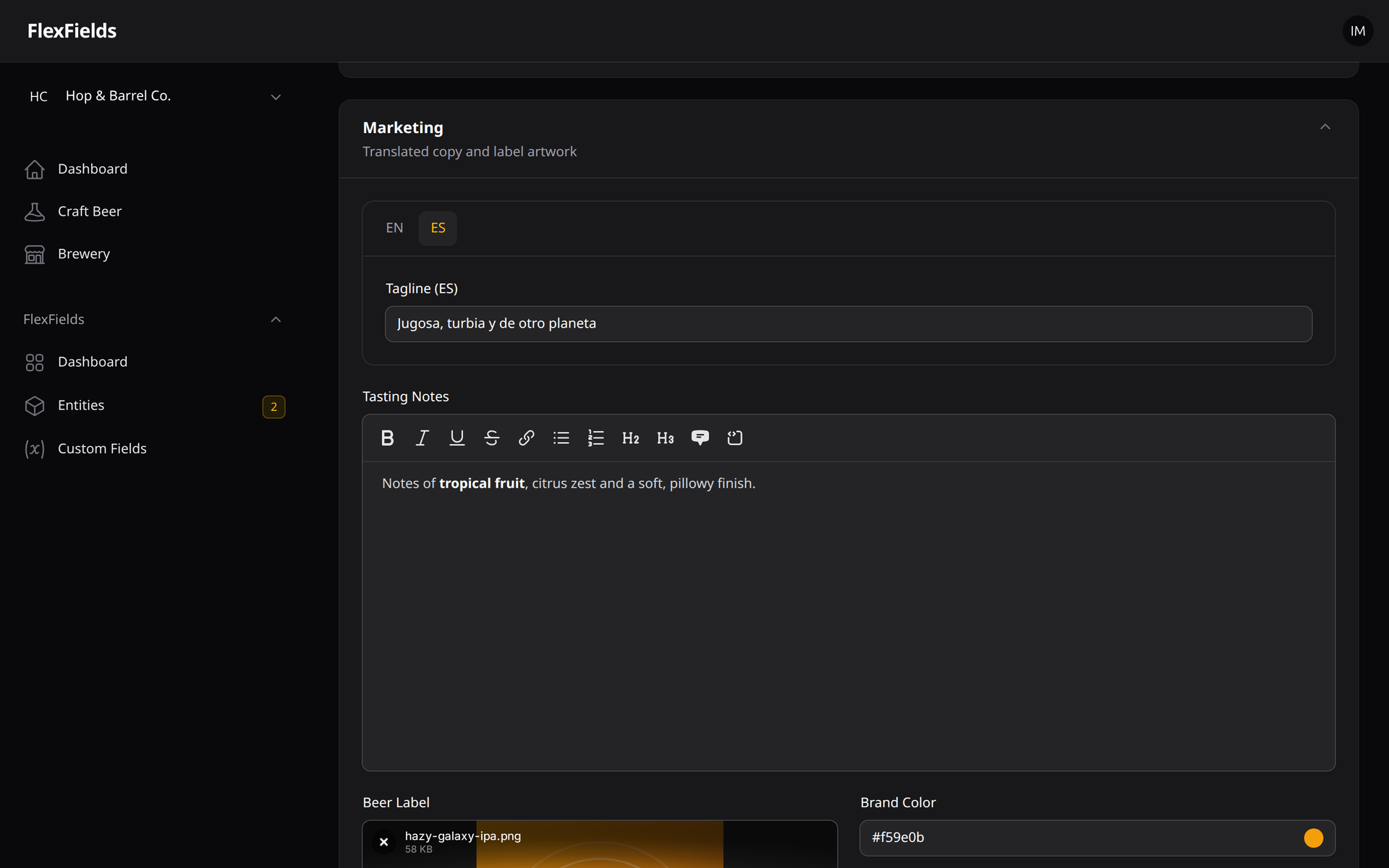Viewport: 1389px width, 868px height.
Task: Click the flask icon for Craft Beer
Action: [x=34, y=212]
